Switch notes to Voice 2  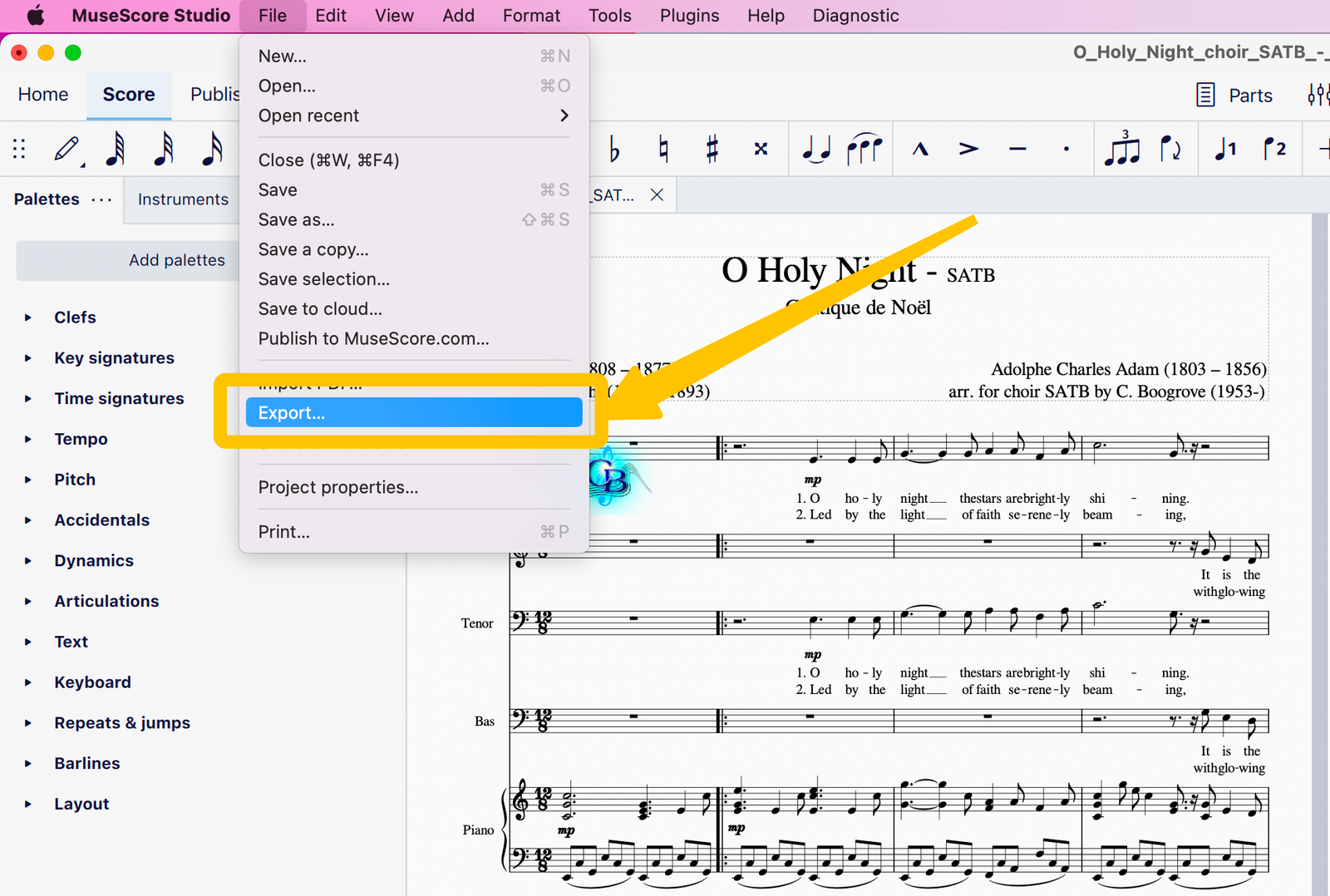tap(1274, 149)
